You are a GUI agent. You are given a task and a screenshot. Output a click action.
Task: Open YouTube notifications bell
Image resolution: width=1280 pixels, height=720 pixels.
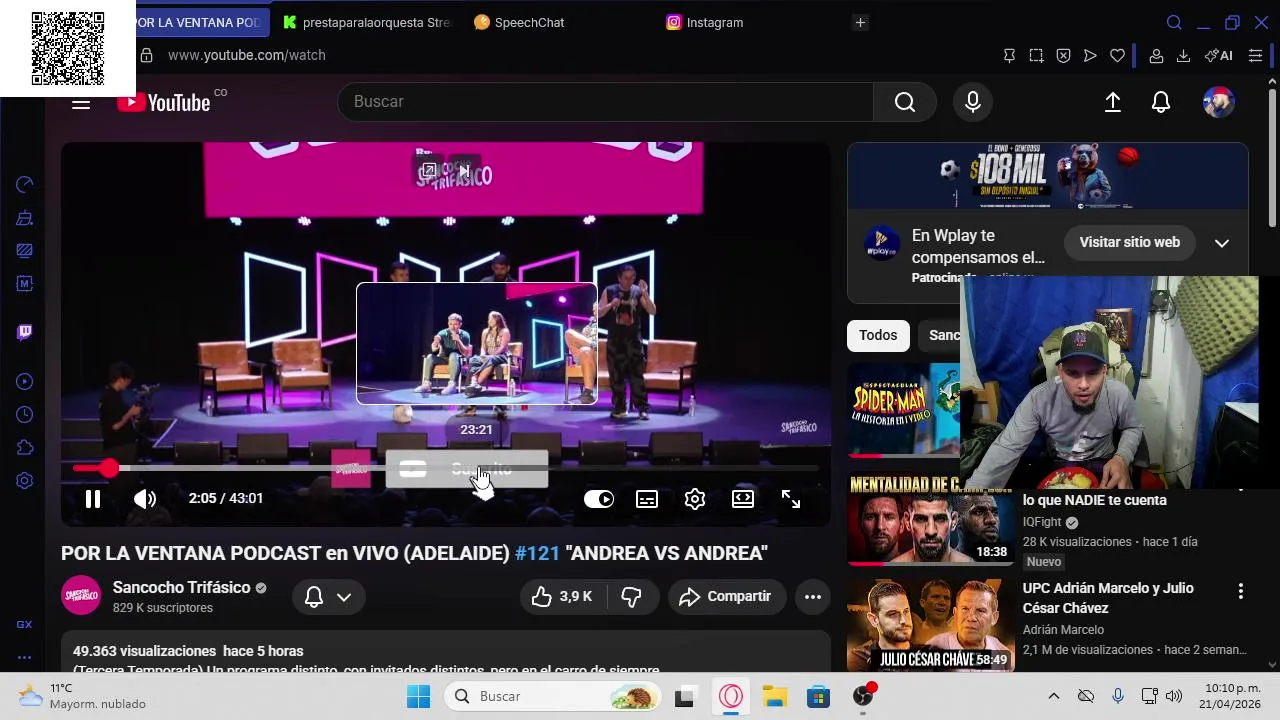coord(1161,102)
